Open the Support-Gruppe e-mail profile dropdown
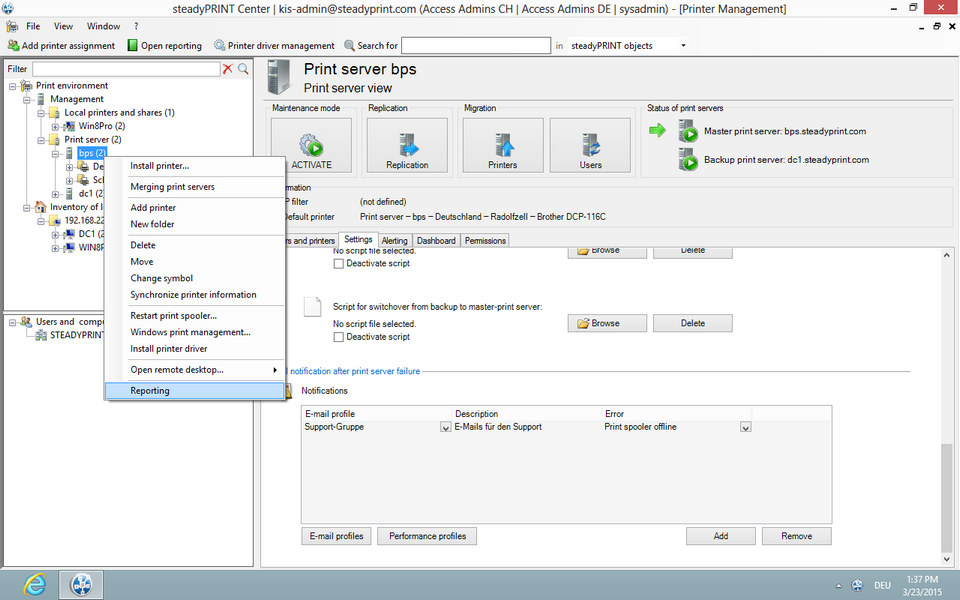This screenshot has height=600, width=960. pyautogui.click(x=446, y=427)
